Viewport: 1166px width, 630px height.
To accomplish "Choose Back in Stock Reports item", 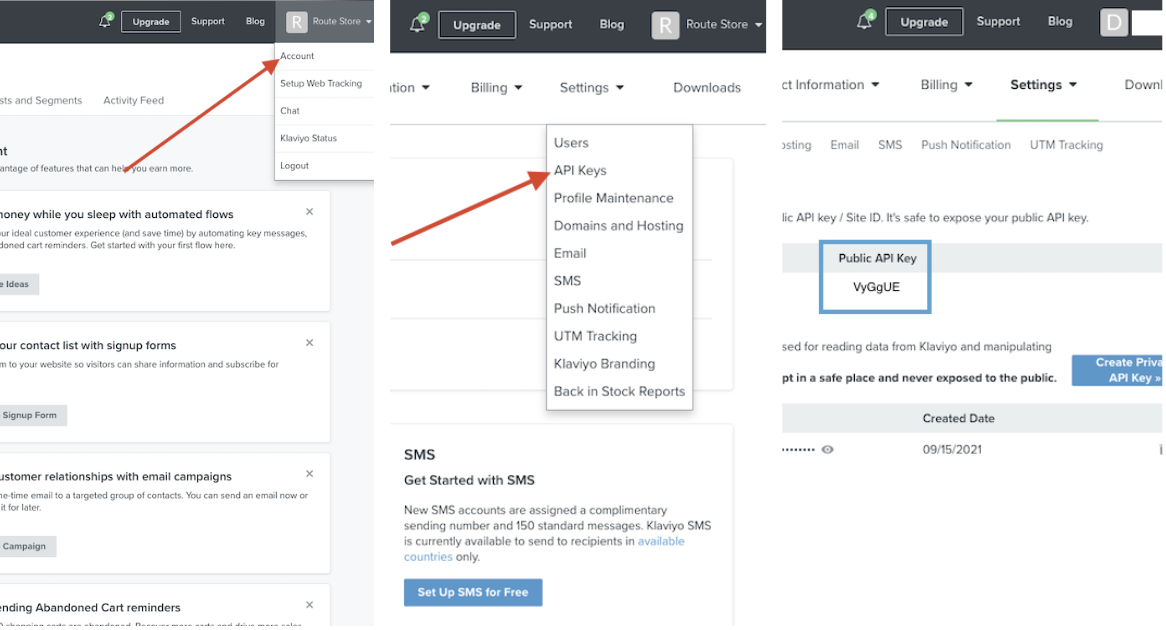I will 619,391.
